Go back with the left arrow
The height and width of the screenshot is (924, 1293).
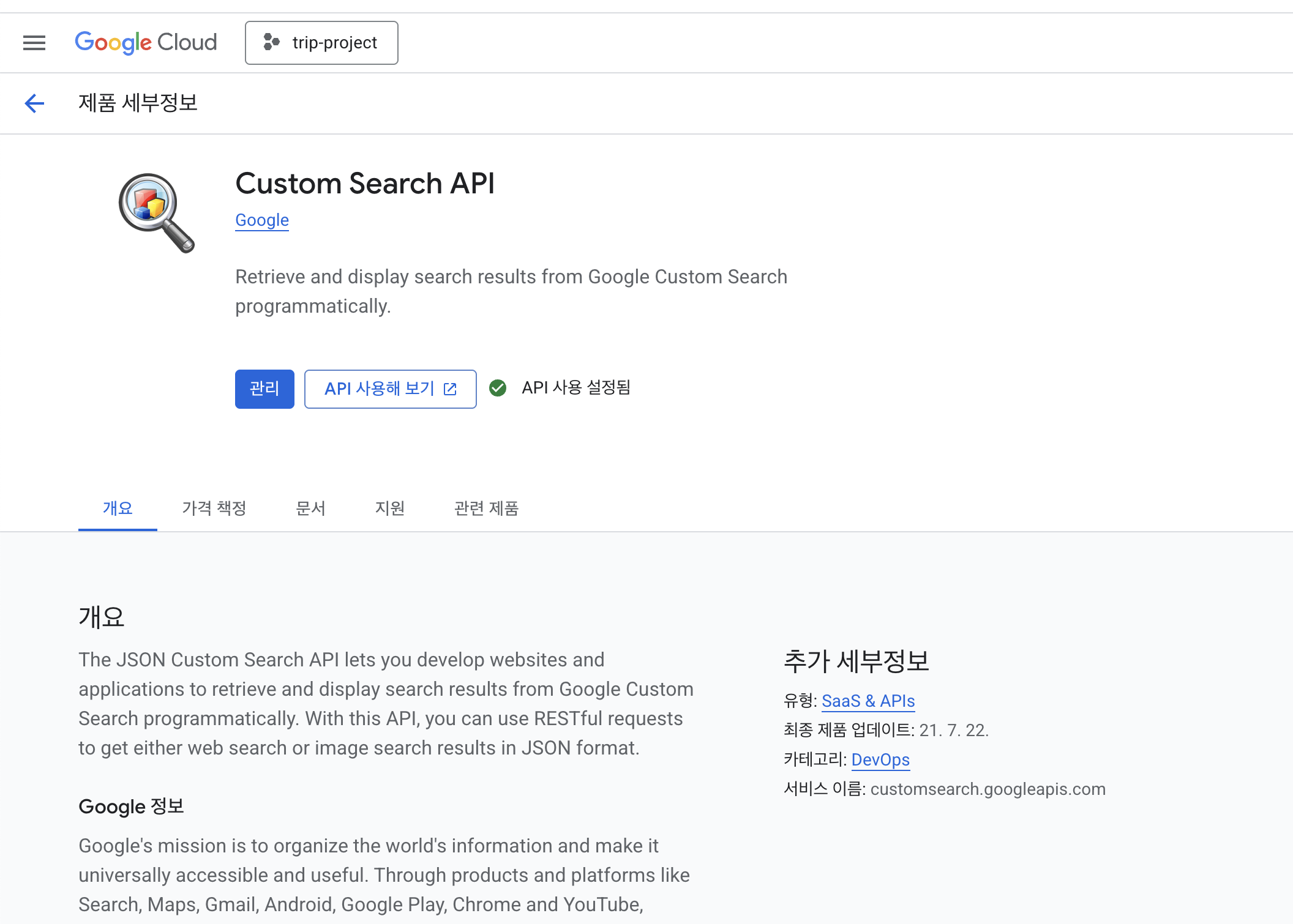[34, 103]
